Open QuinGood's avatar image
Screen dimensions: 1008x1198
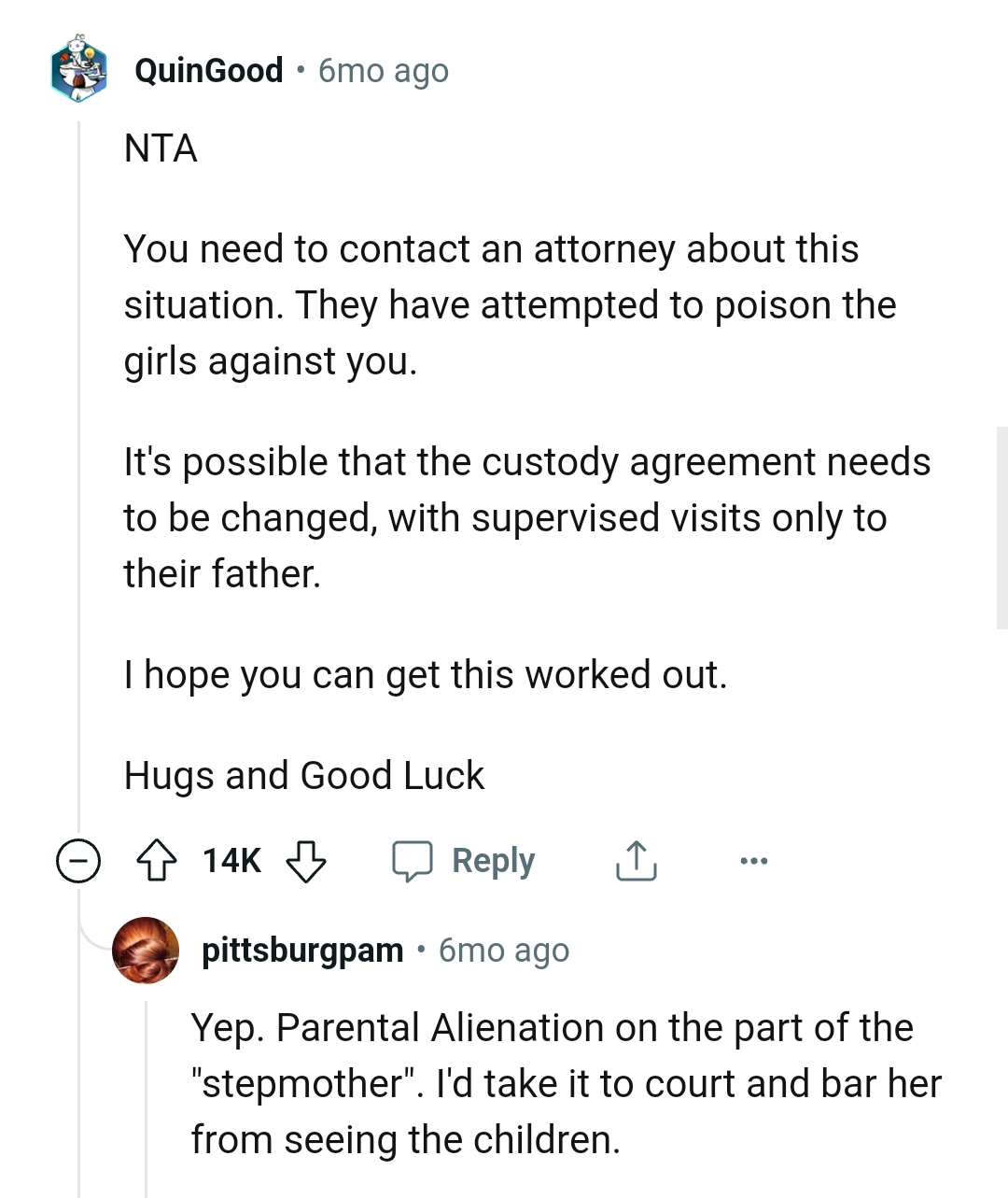tap(78, 70)
